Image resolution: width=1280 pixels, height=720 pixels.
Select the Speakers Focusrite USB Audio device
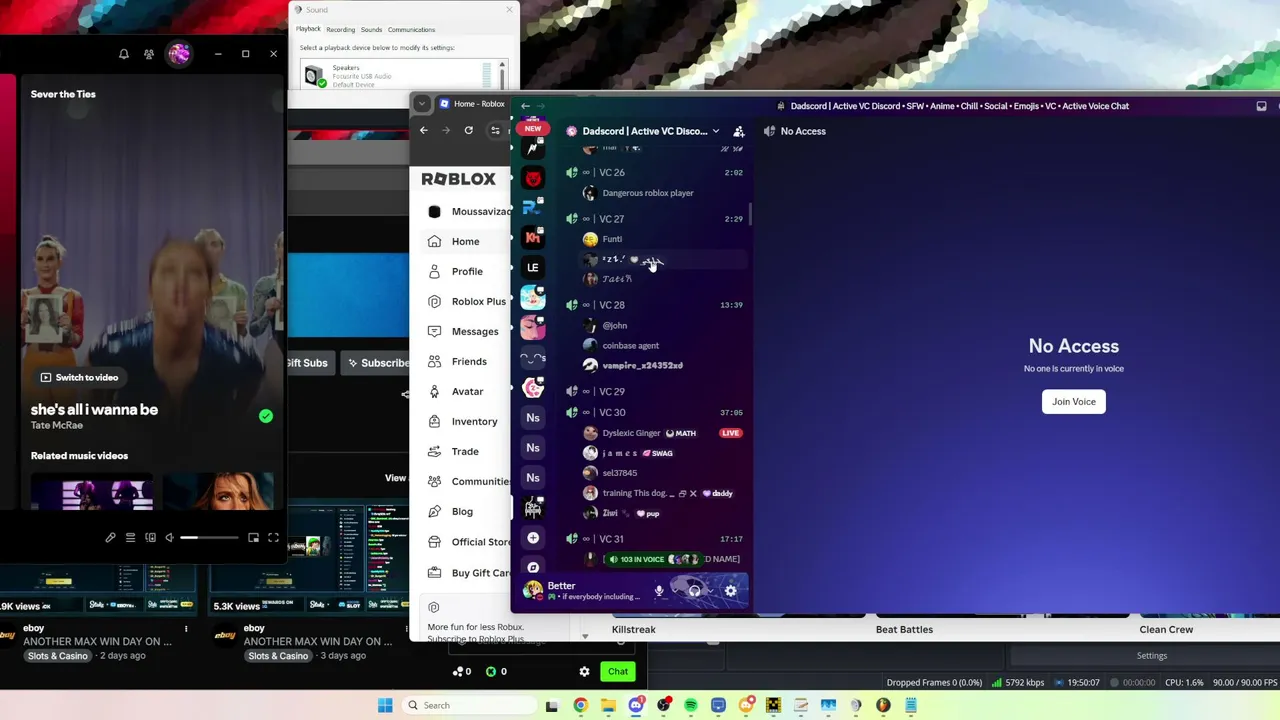coord(397,76)
